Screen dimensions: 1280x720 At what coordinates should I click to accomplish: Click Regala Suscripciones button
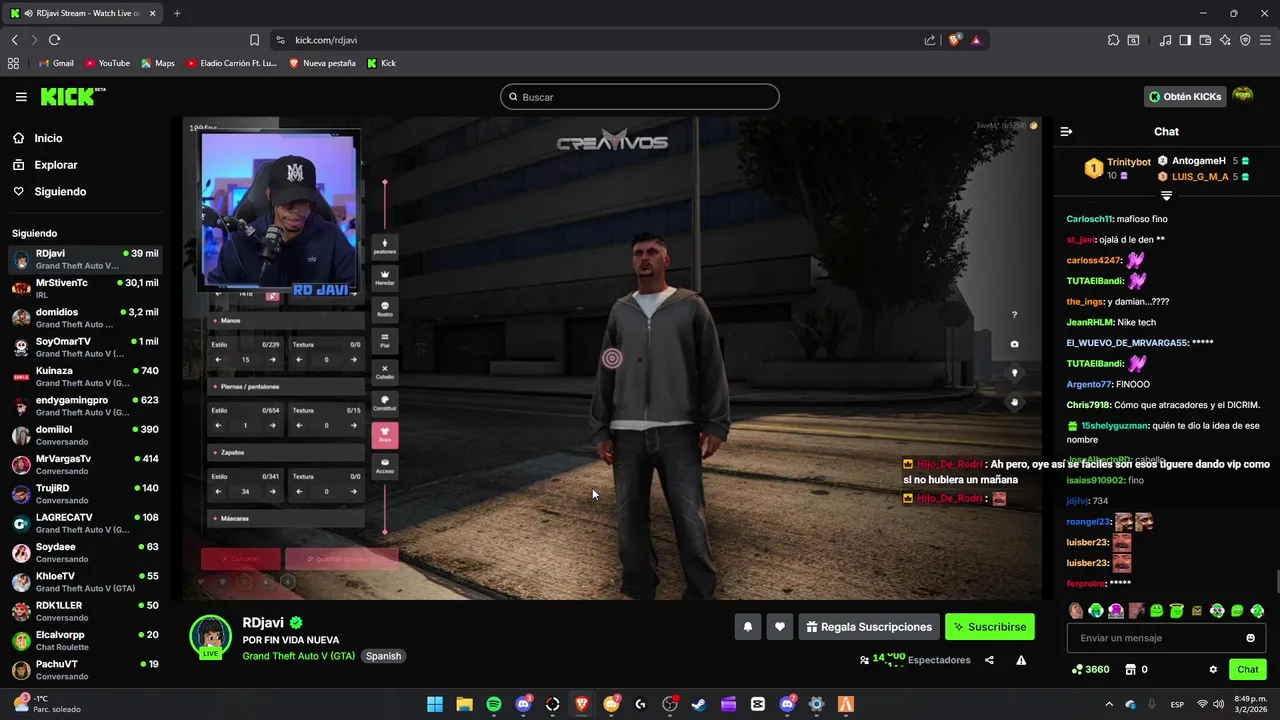[869, 627]
